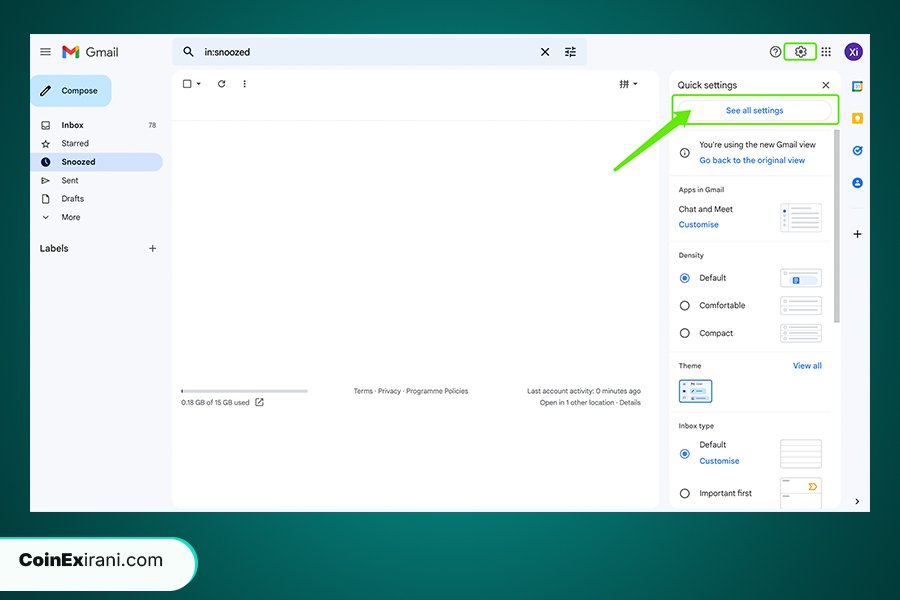
Task: Refresh the mail list
Action: (x=222, y=84)
